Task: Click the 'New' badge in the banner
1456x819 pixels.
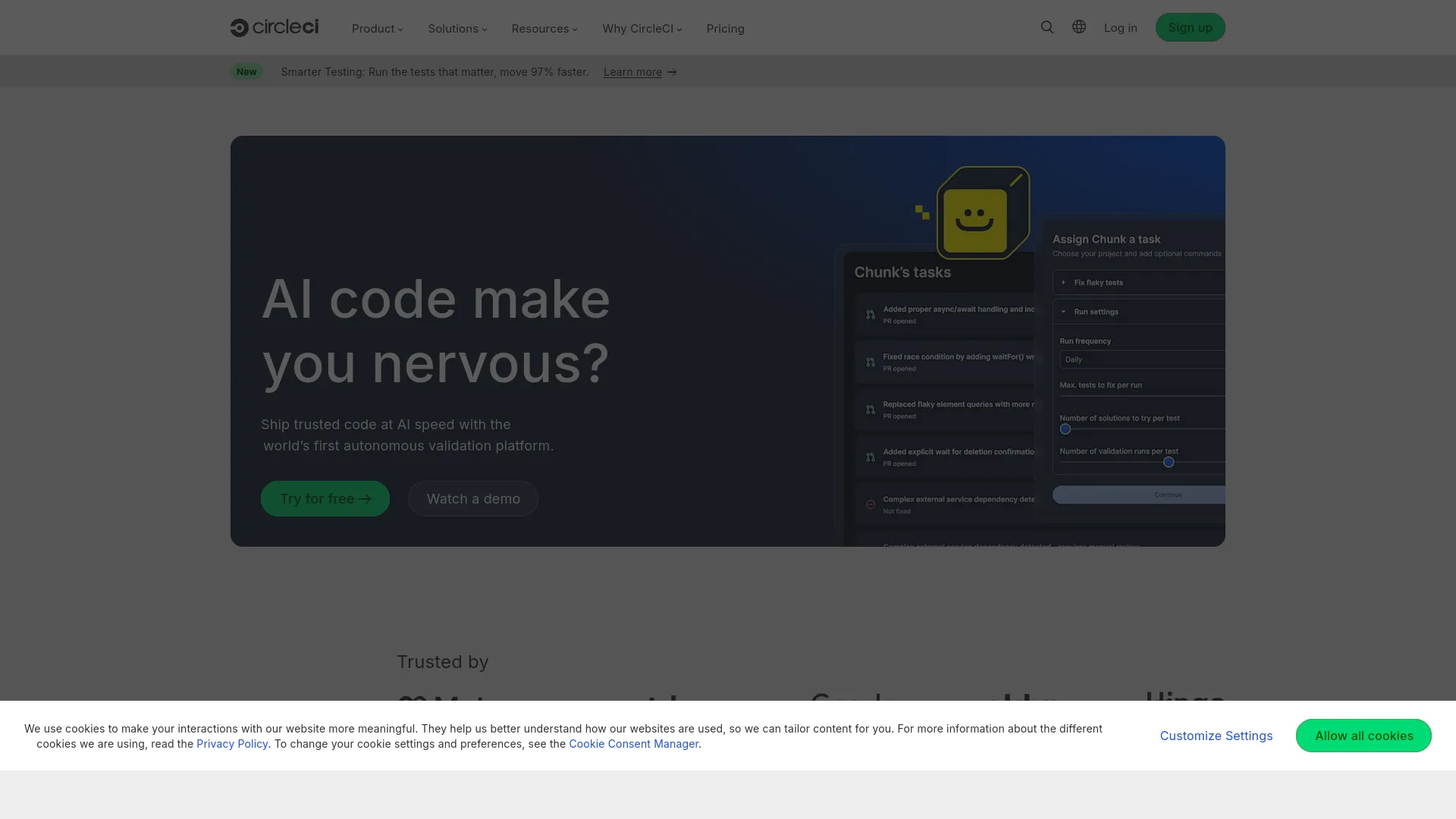Action: pos(246,71)
